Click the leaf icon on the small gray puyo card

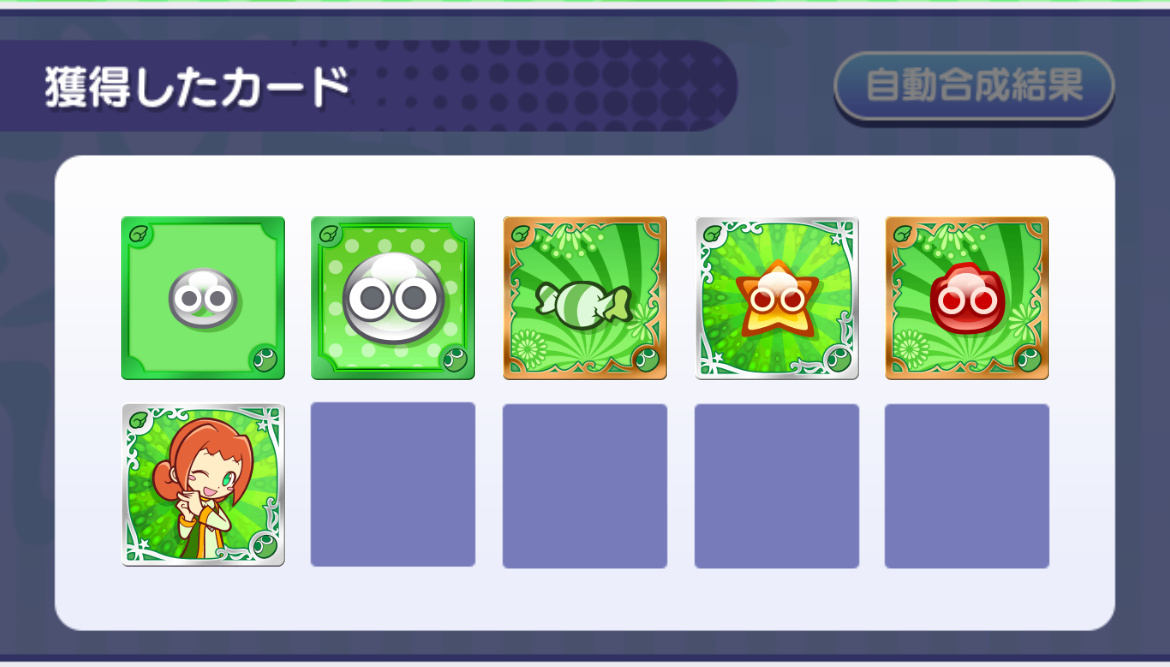point(139,235)
